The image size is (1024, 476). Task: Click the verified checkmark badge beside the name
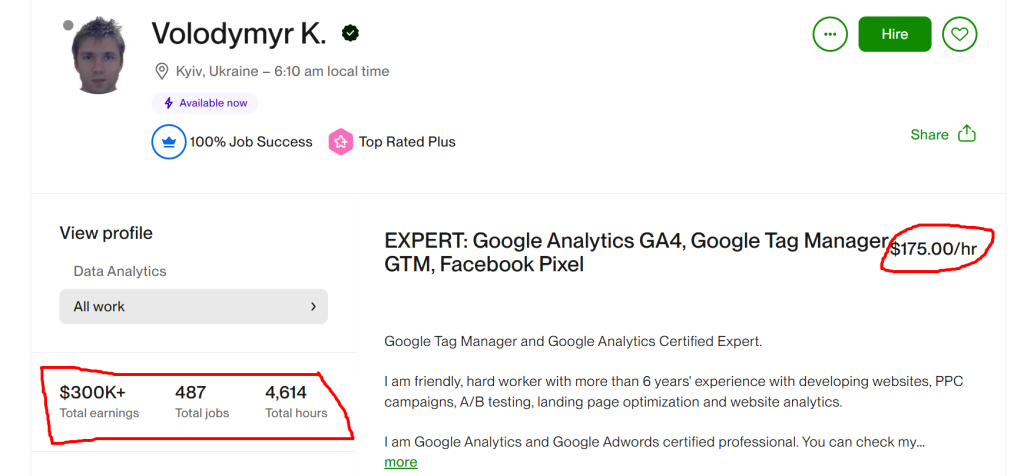[351, 34]
